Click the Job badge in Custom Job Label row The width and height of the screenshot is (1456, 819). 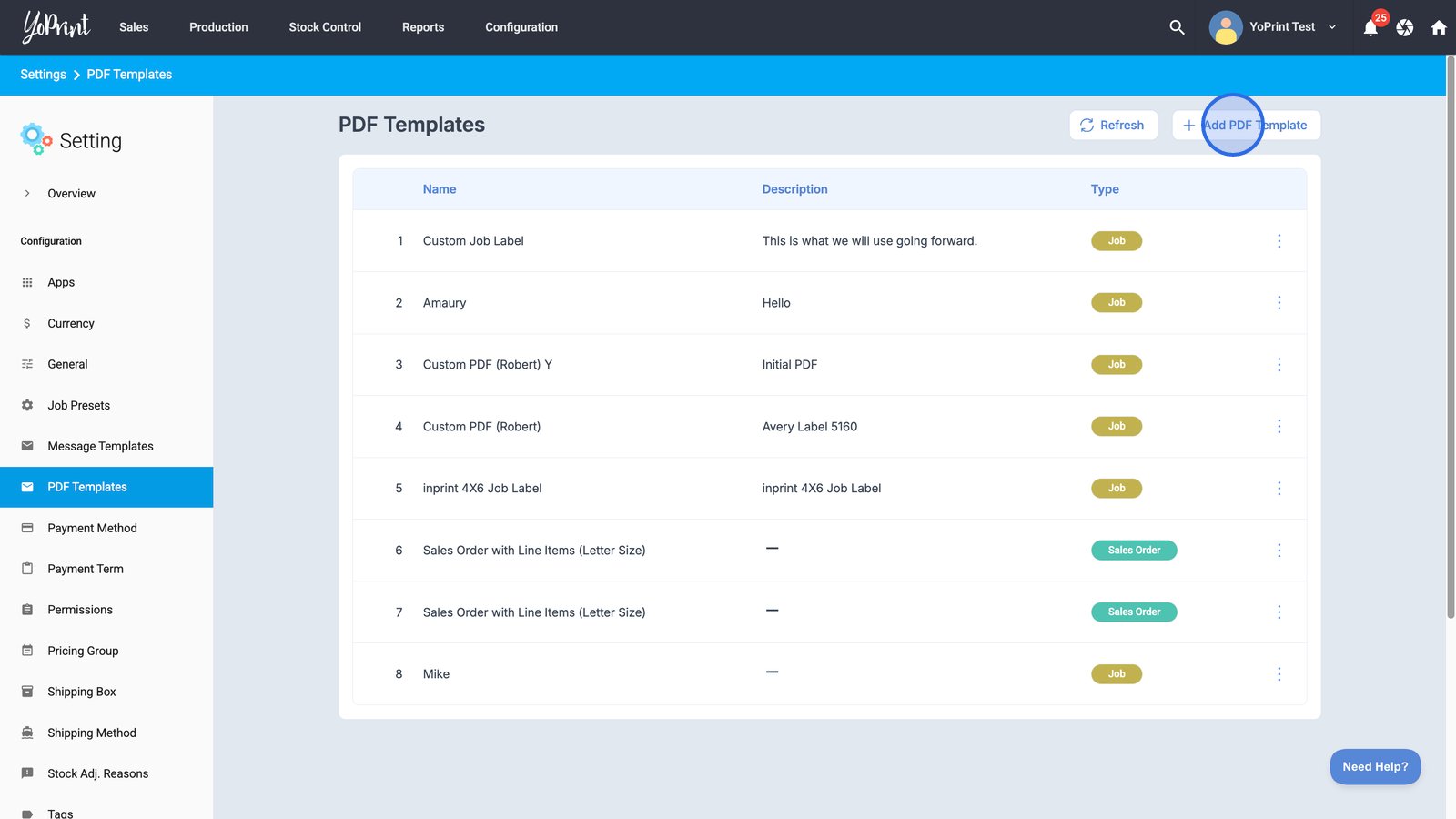click(1117, 241)
